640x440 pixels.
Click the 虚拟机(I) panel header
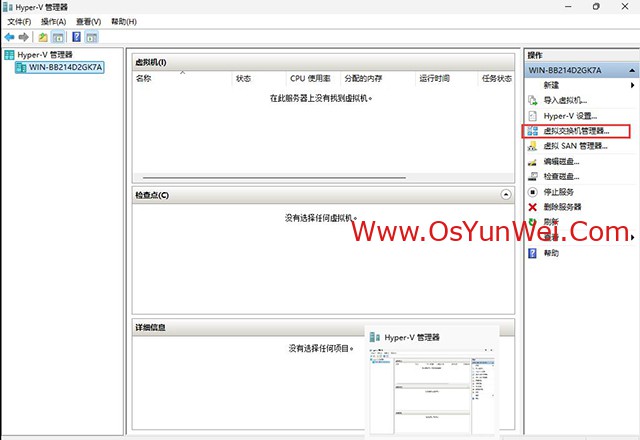(x=323, y=62)
